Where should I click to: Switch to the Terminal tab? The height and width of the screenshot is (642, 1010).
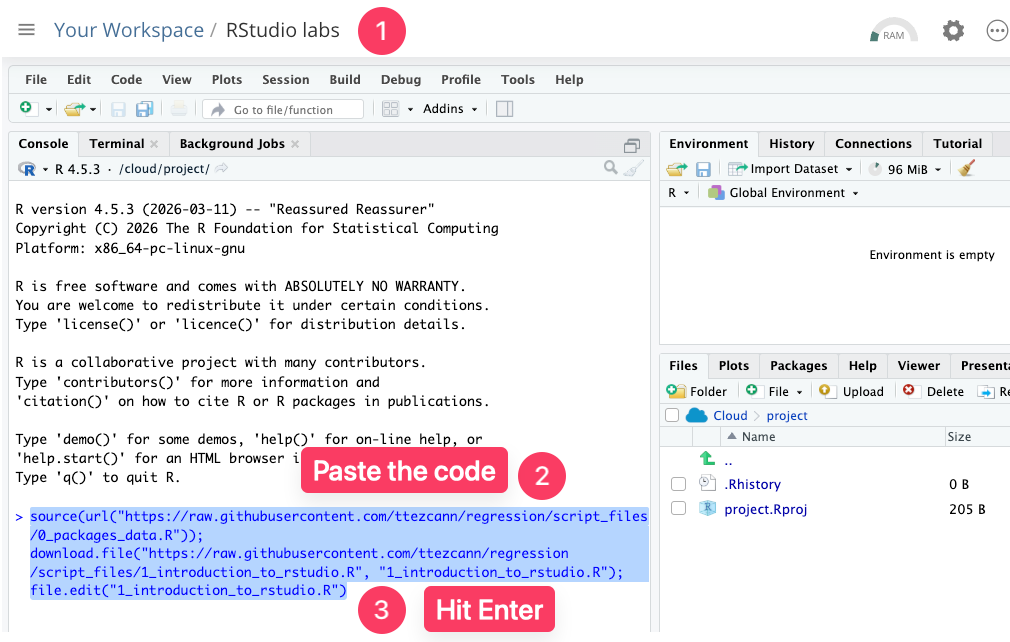coord(117,144)
